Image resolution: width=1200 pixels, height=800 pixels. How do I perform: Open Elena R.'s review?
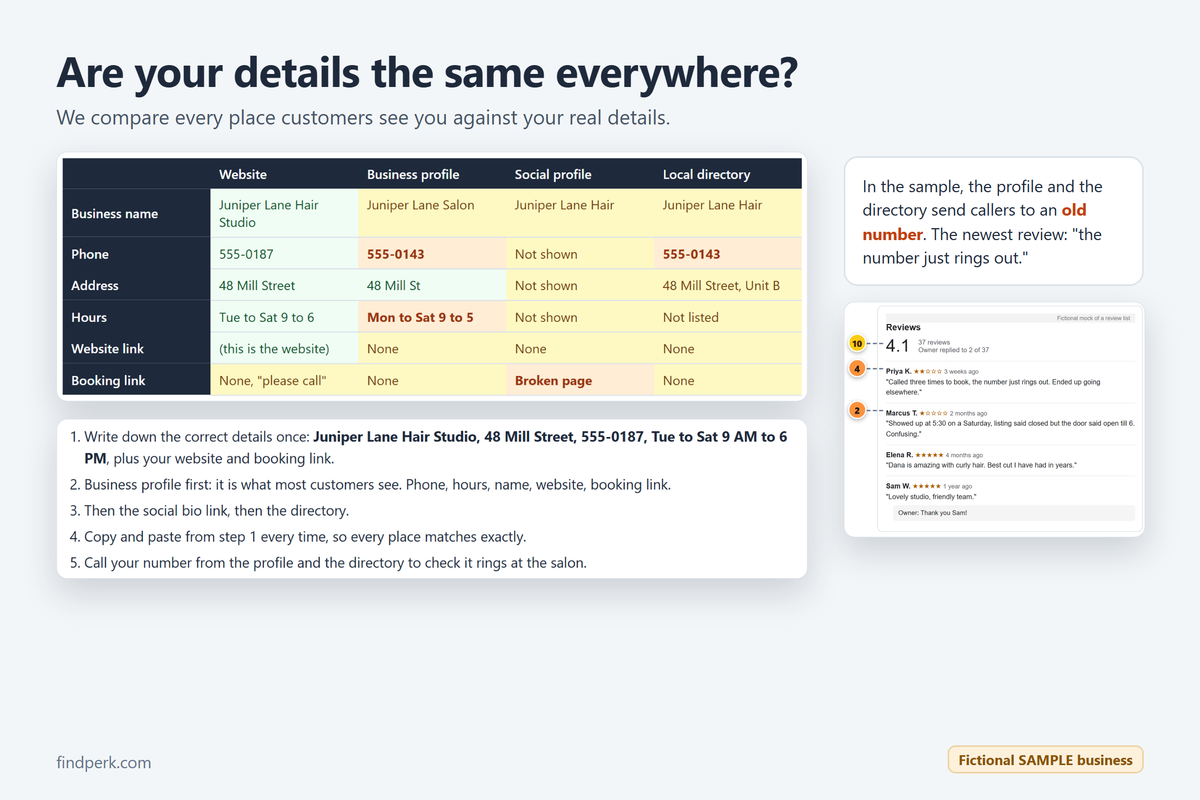1010,460
